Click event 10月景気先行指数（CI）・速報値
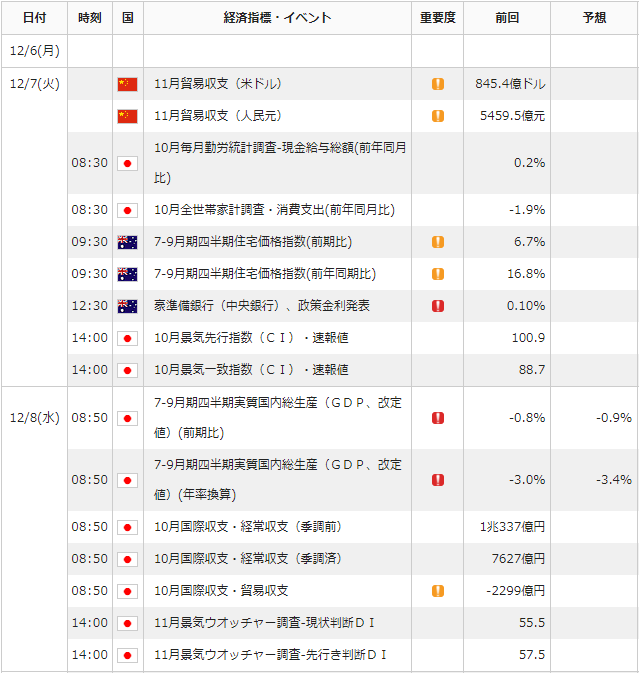This screenshot has height=673, width=639. click(251, 338)
